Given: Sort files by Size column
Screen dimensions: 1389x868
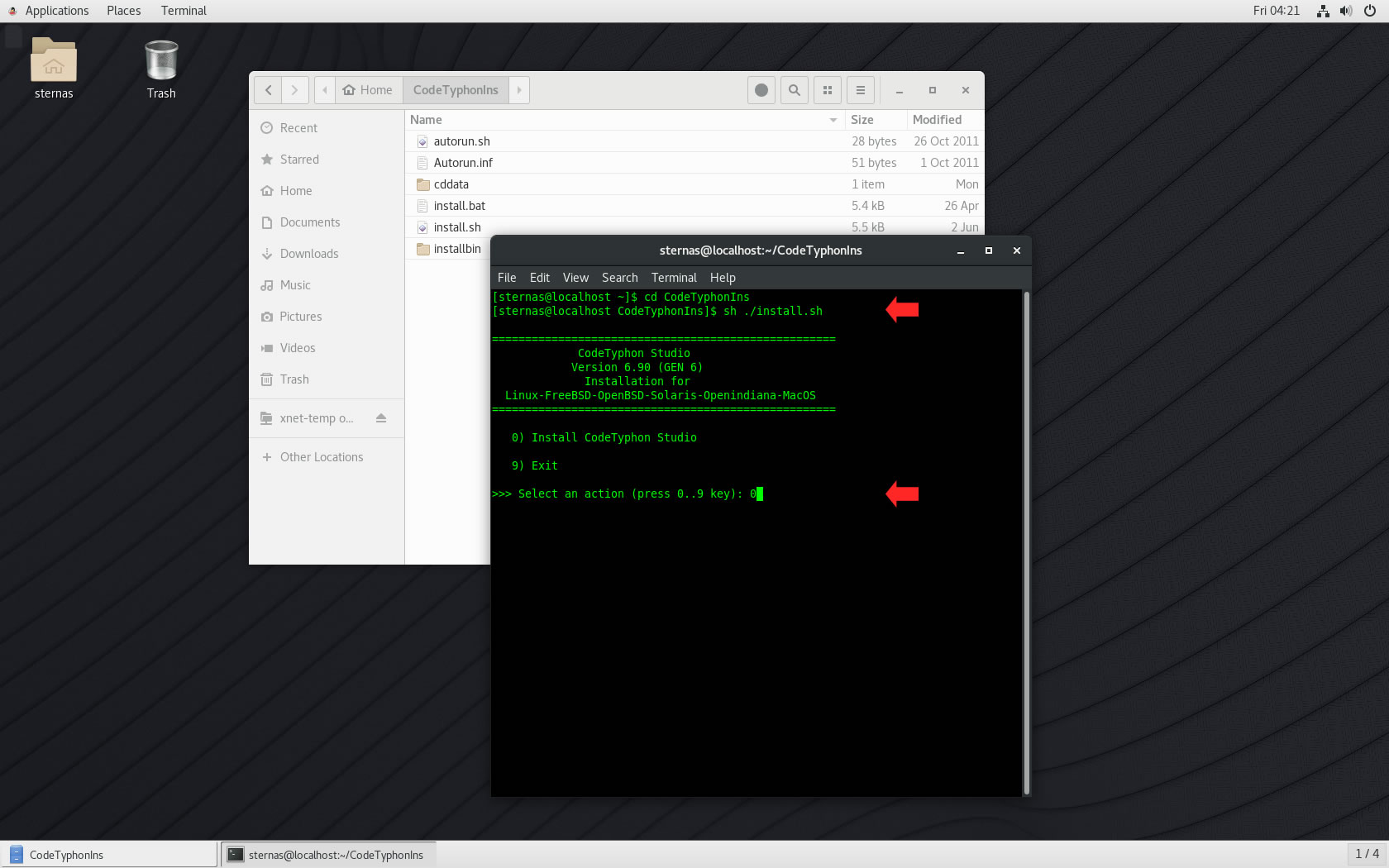Looking at the screenshot, I should tap(876, 120).
